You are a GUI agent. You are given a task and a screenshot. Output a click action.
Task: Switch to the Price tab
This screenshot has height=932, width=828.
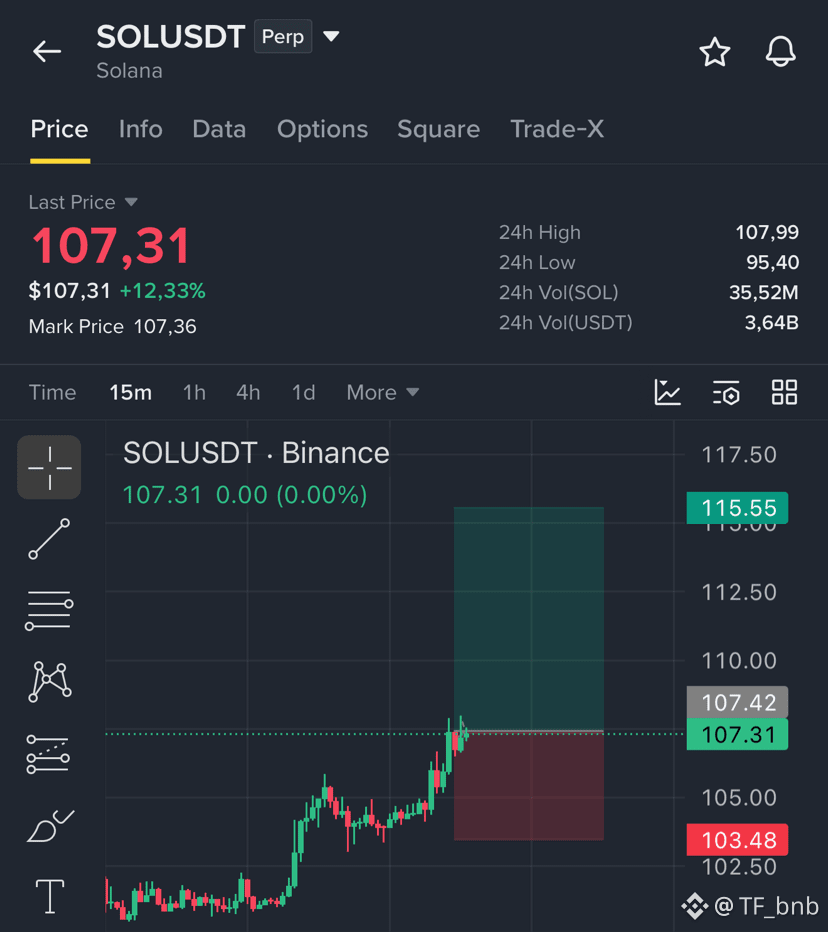click(x=59, y=129)
